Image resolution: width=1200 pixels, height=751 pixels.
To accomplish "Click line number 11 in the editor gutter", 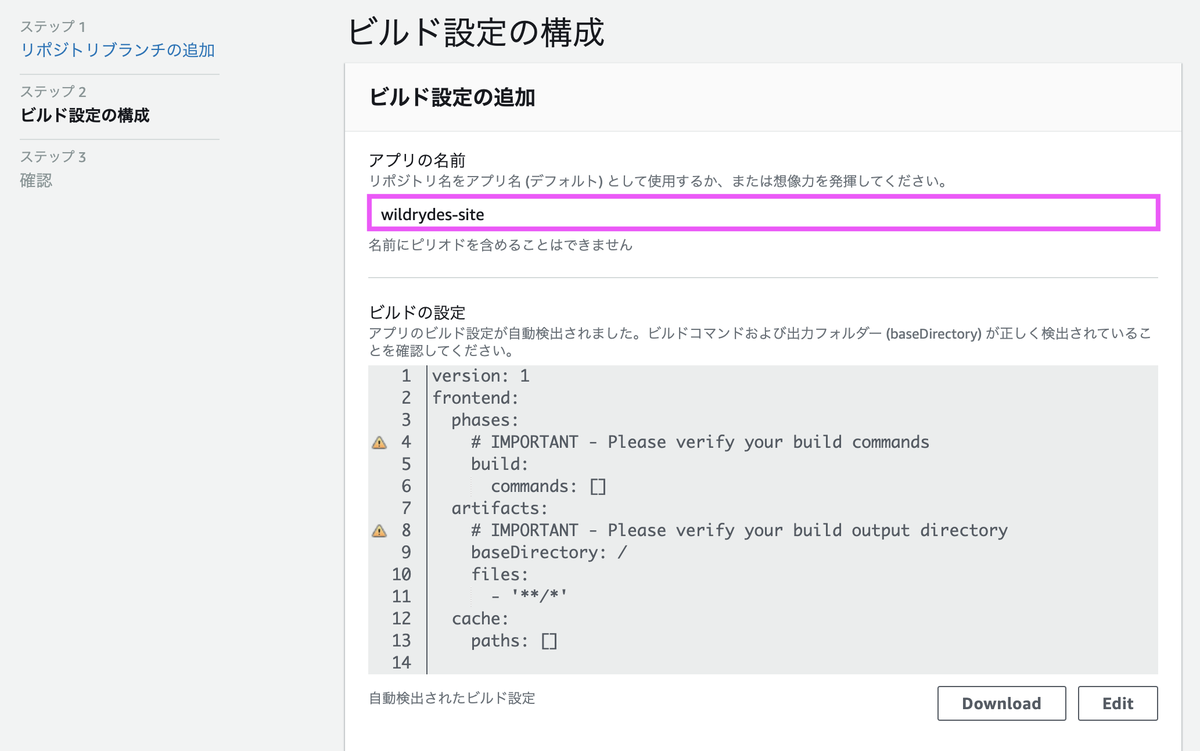I will (405, 595).
